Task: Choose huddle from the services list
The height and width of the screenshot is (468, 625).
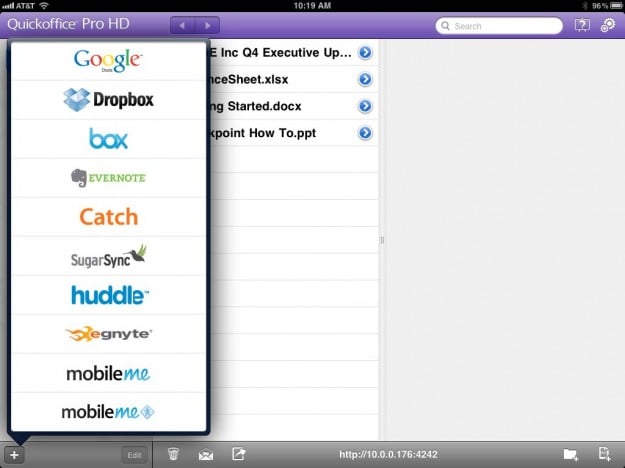Action: 108,295
